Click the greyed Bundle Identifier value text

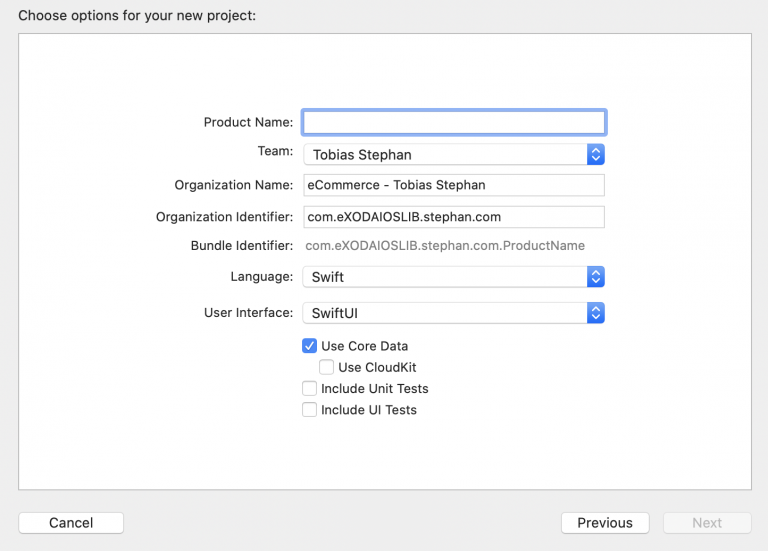(445, 245)
